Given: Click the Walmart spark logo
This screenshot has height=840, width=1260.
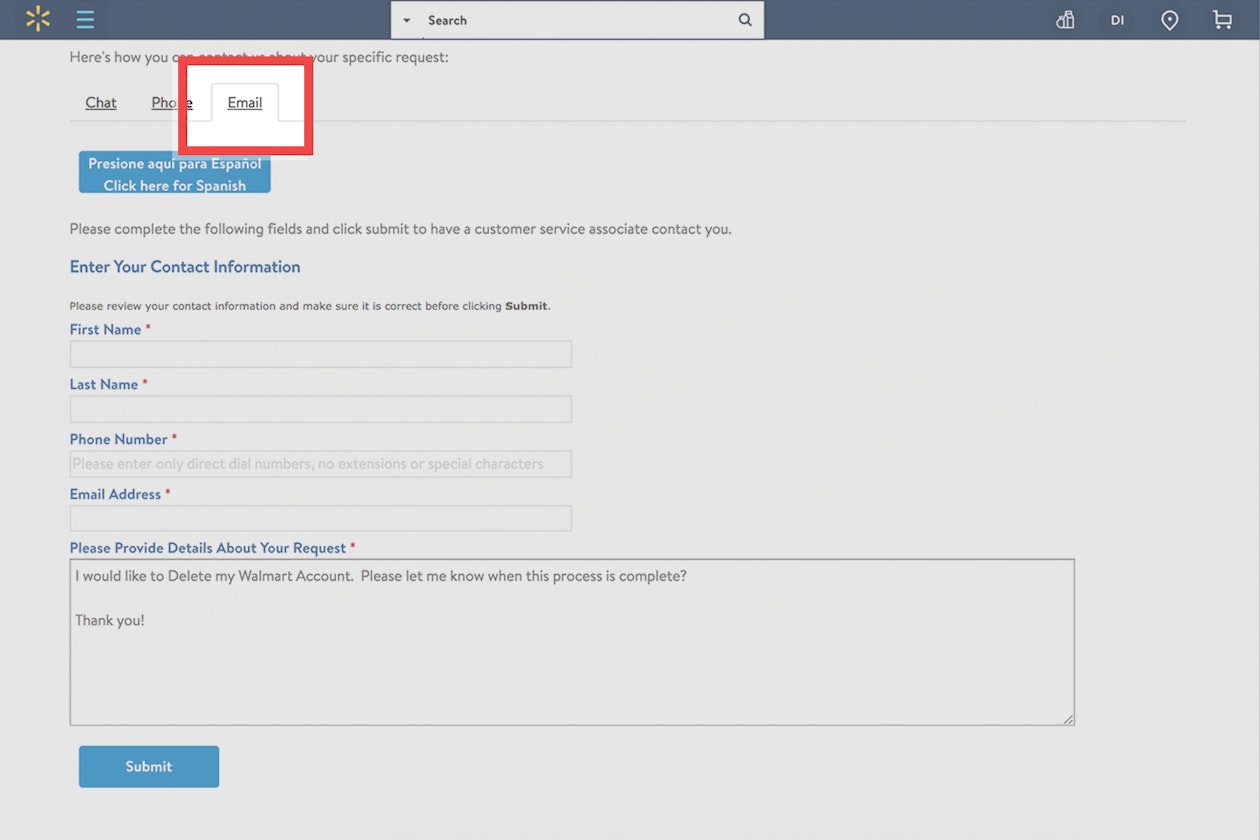Looking at the screenshot, I should (x=37, y=19).
